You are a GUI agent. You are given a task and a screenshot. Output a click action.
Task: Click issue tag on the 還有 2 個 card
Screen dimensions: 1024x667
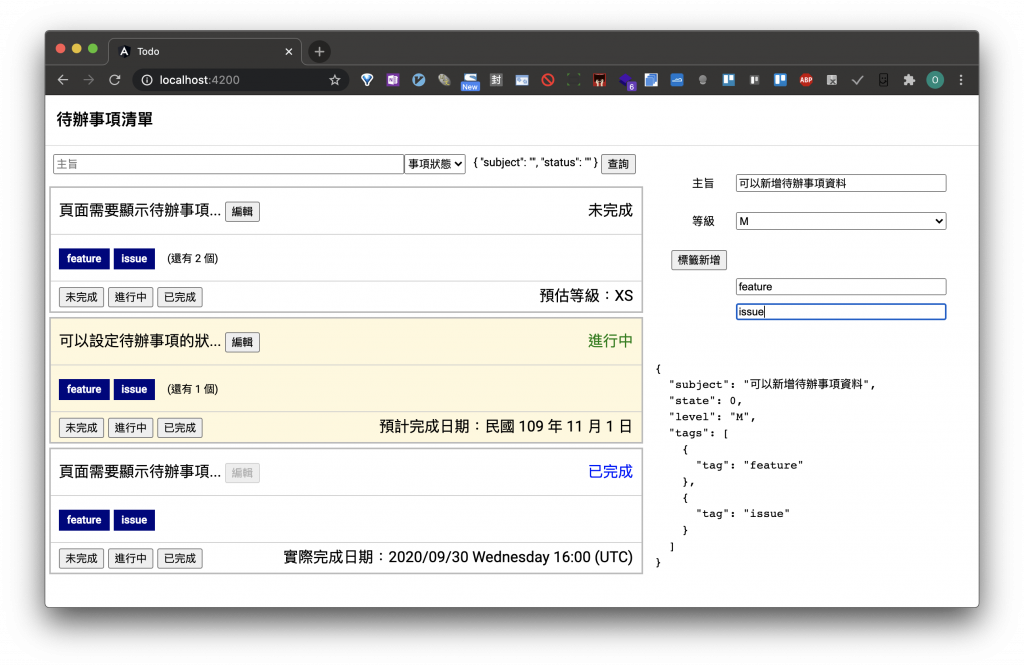pyautogui.click(x=134, y=259)
